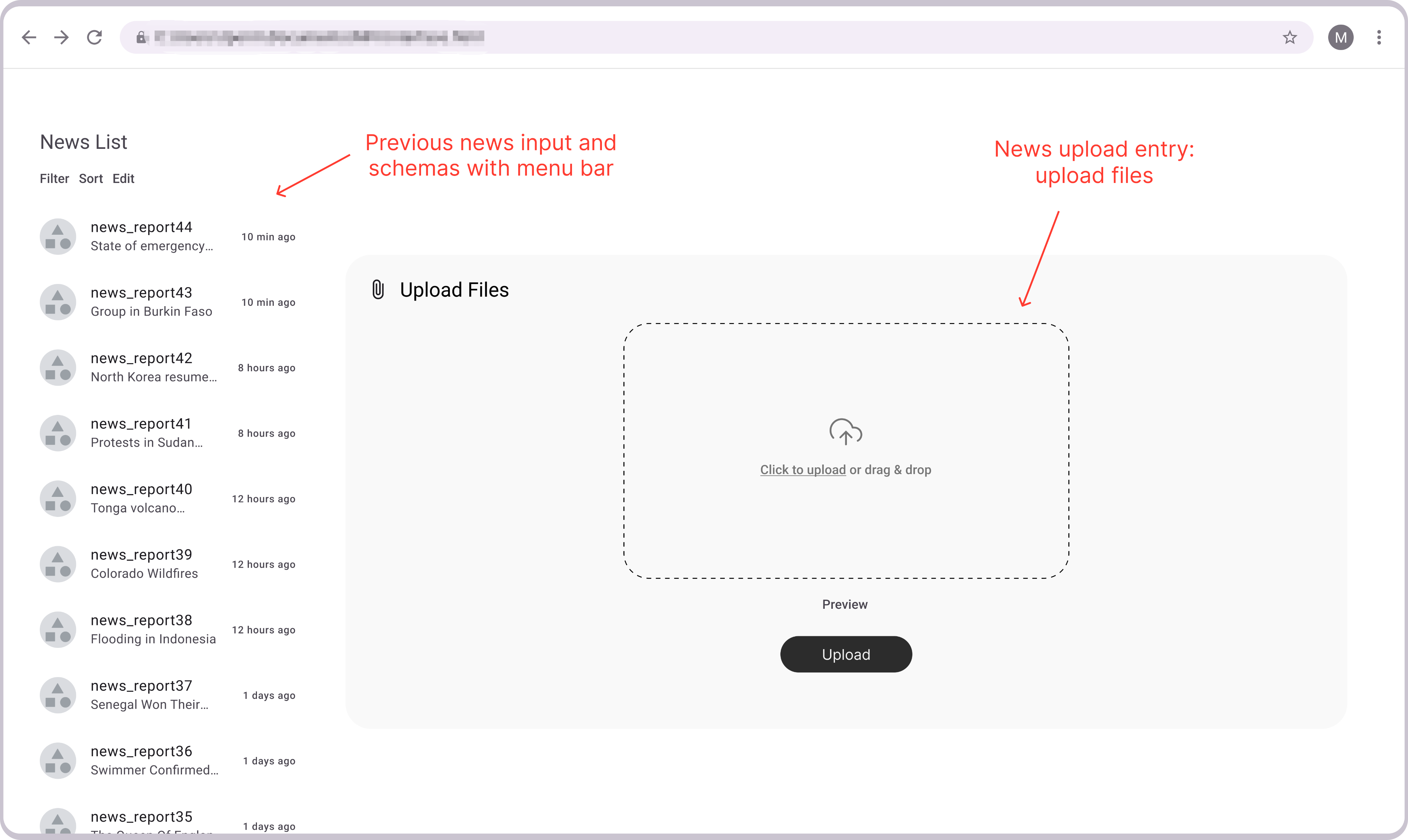The height and width of the screenshot is (840, 1408).
Task: Select news_report44 State of emergency item
Action: click(x=152, y=236)
